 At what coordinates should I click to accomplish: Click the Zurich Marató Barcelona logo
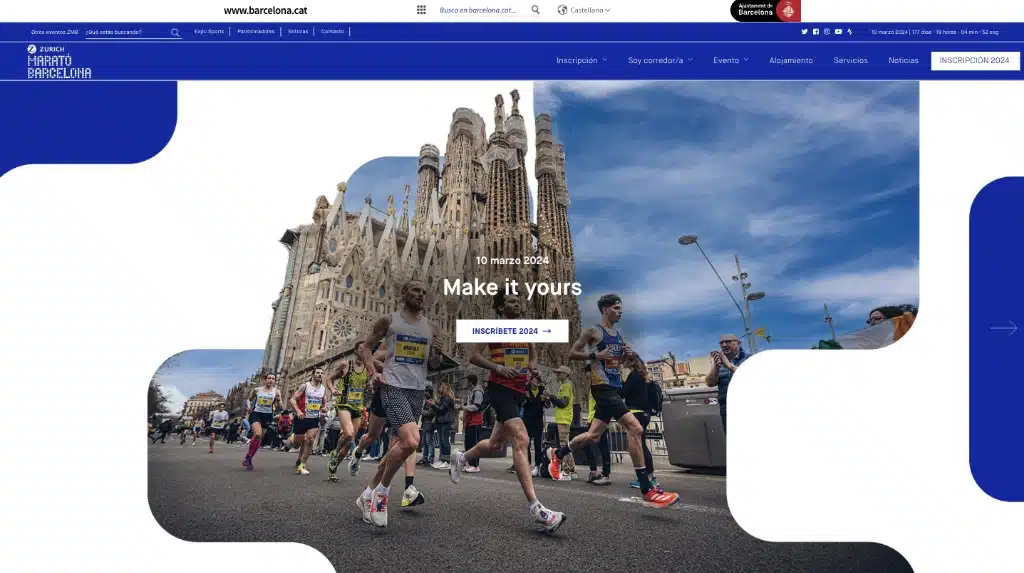[59, 62]
